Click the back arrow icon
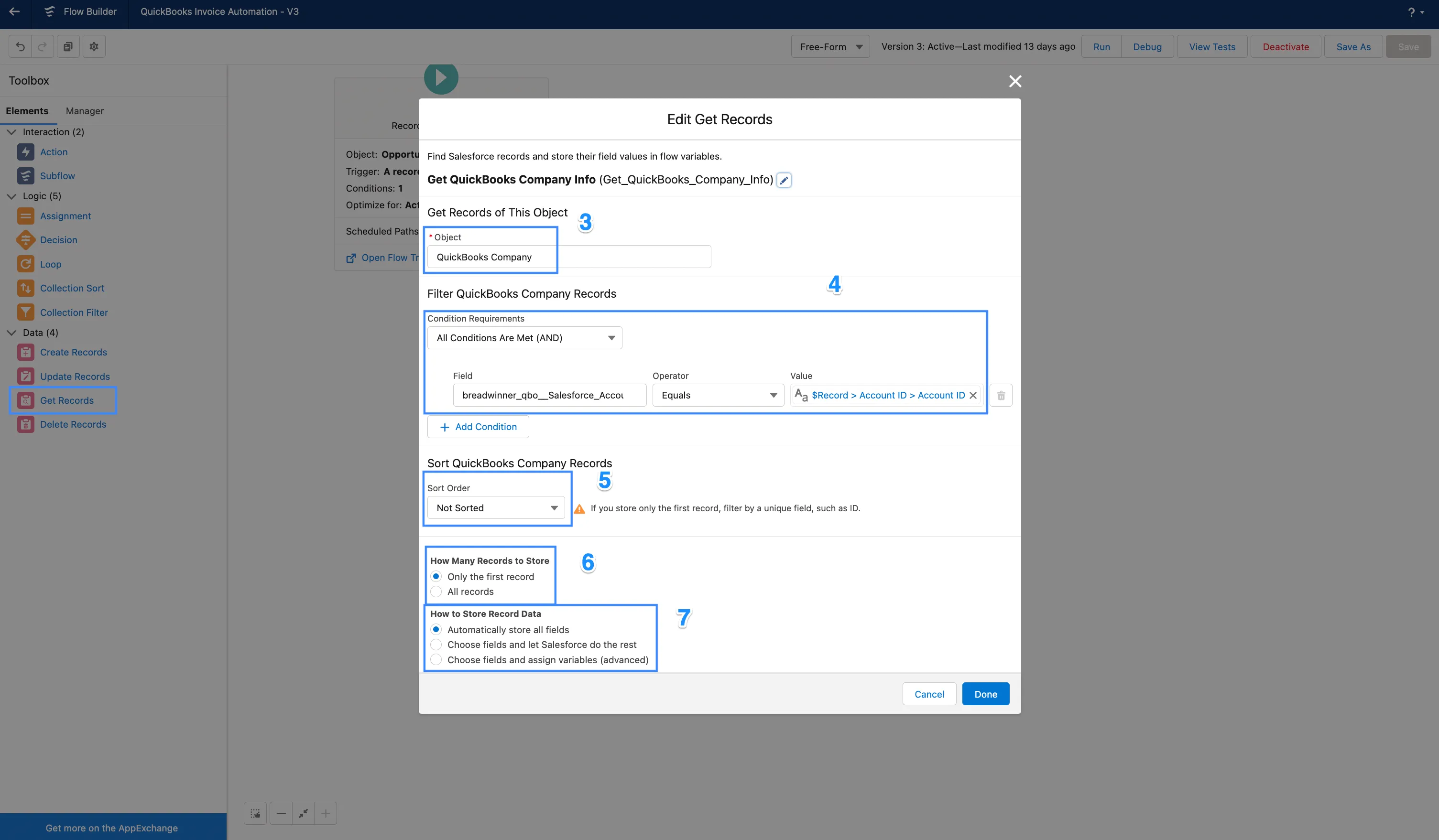The image size is (1439, 840). tap(14, 11)
